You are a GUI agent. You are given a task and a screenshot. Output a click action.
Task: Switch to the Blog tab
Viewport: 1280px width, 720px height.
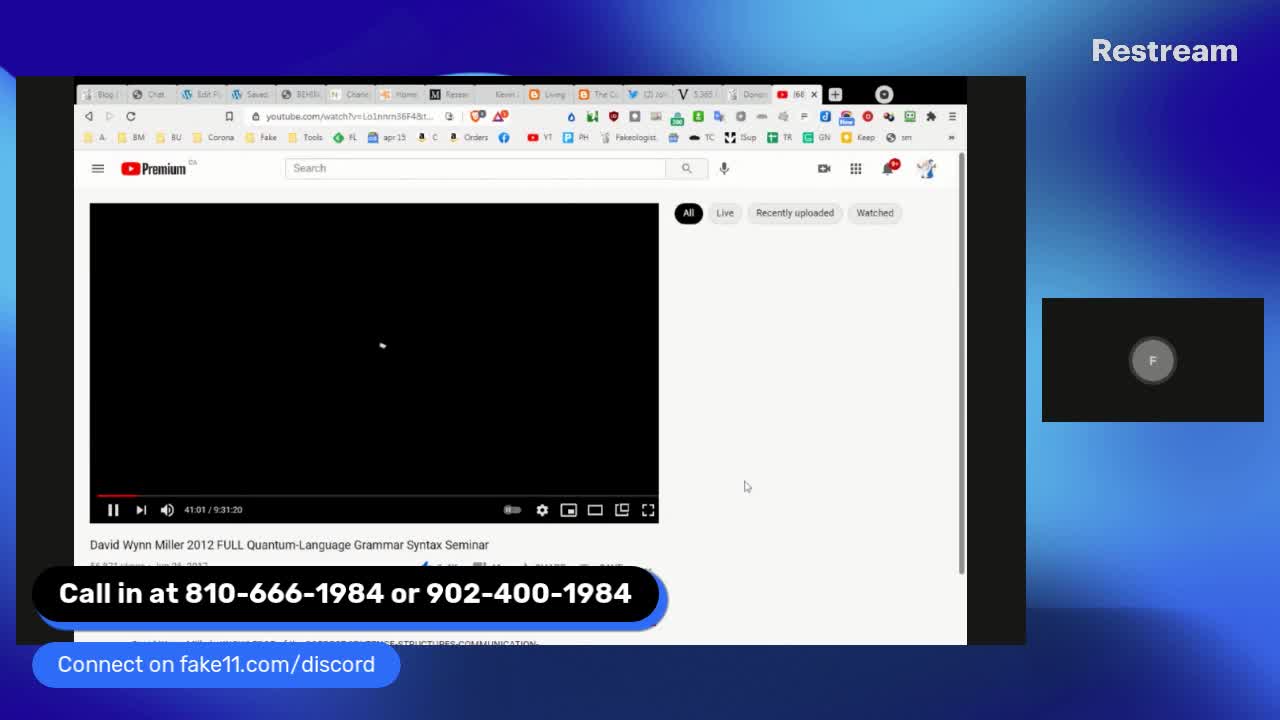100,94
